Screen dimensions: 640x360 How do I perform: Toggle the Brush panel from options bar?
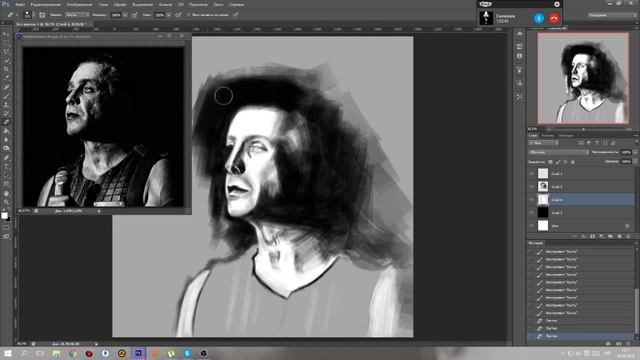tap(42, 15)
